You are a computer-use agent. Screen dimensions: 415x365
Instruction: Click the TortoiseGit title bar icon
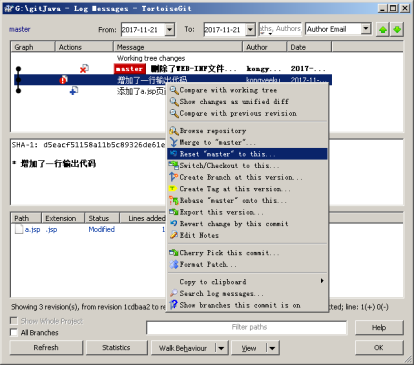[x=9, y=8]
